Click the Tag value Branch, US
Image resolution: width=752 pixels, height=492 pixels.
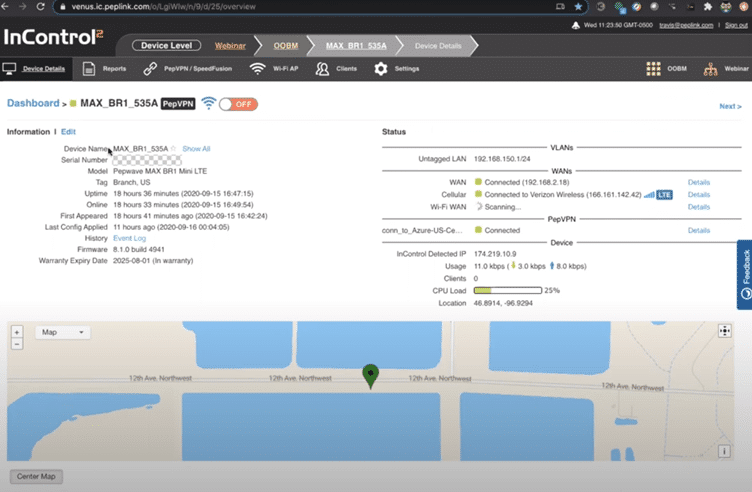[x=131, y=183]
